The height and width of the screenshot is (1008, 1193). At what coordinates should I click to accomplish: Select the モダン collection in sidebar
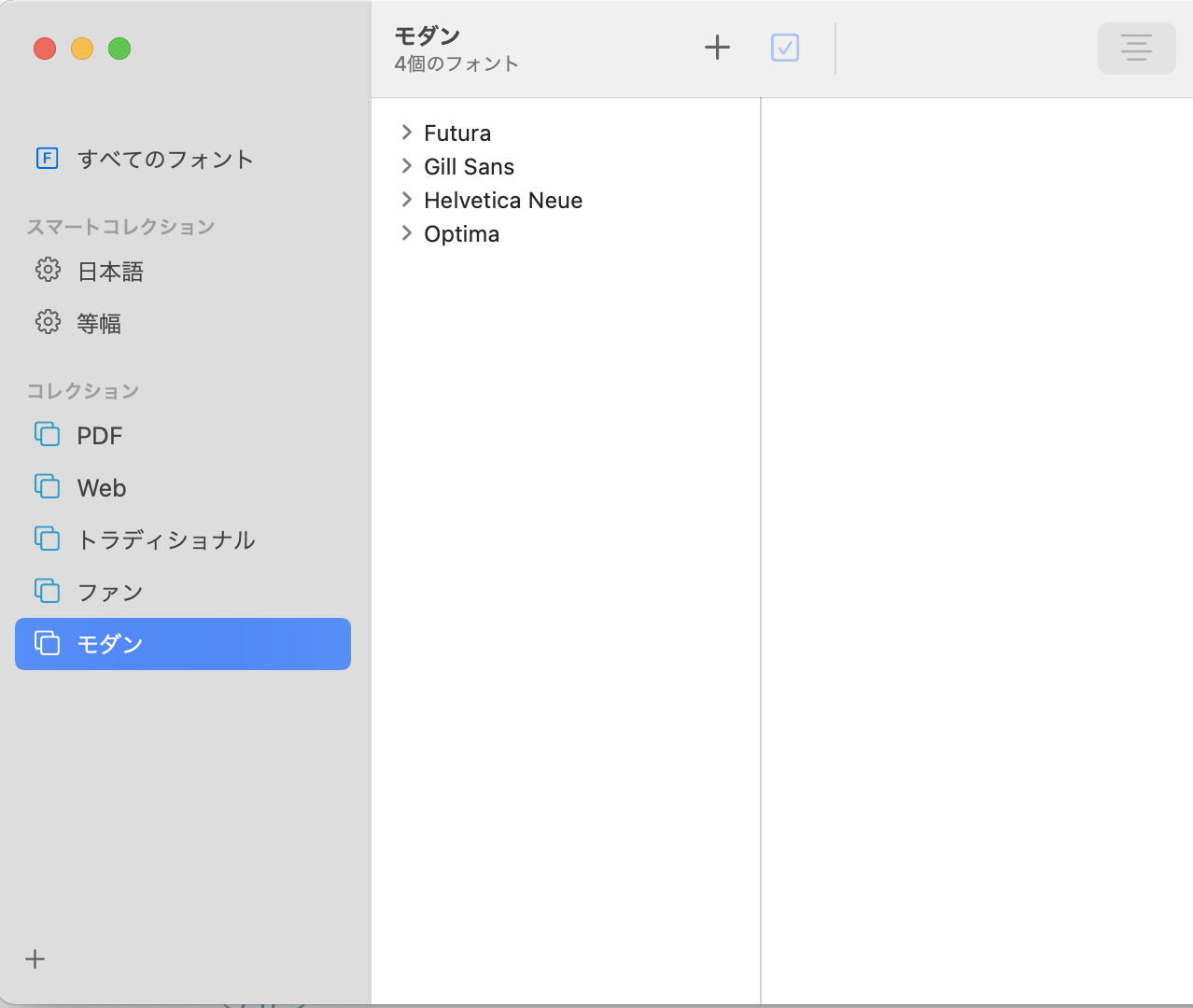coord(183,644)
